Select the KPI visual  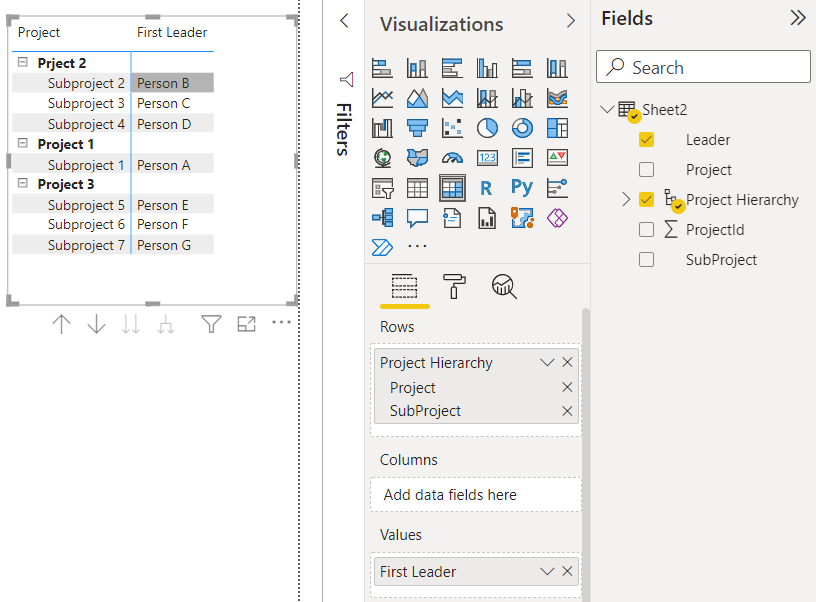[557, 158]
